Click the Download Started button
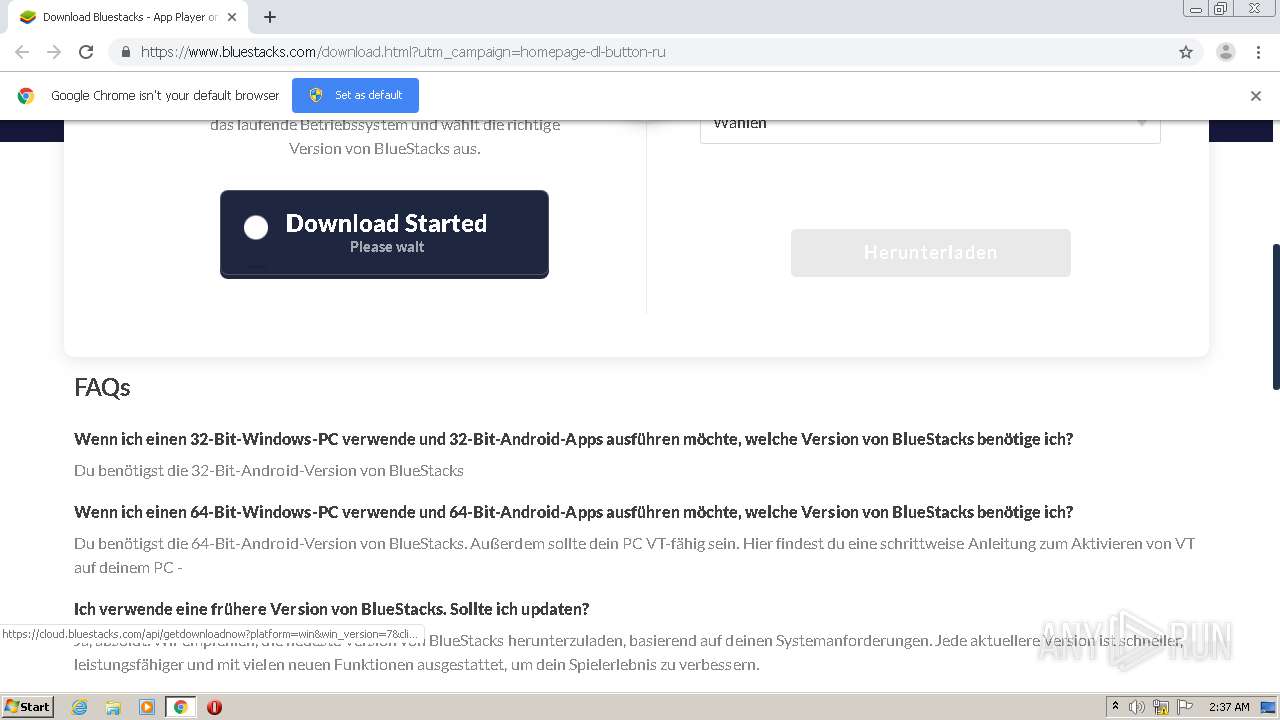Image resolution: width=1280 pixels, height=720 pixels. [x=384, y=234]
